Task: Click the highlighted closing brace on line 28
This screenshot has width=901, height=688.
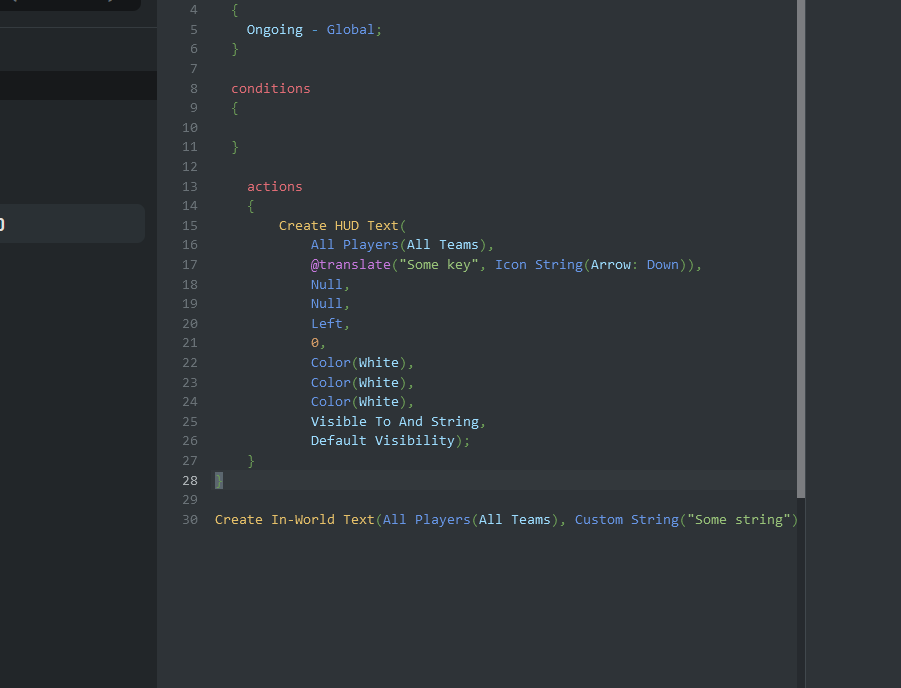Action: (x=219, y=481)
